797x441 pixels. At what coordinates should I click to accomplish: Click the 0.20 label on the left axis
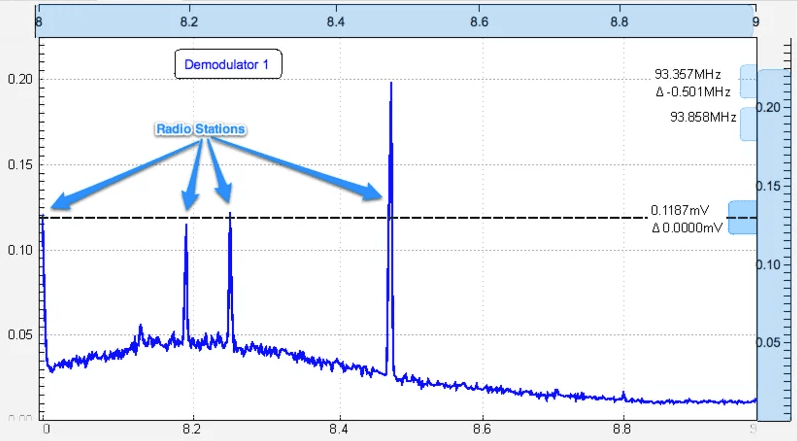tap(19, 79)
